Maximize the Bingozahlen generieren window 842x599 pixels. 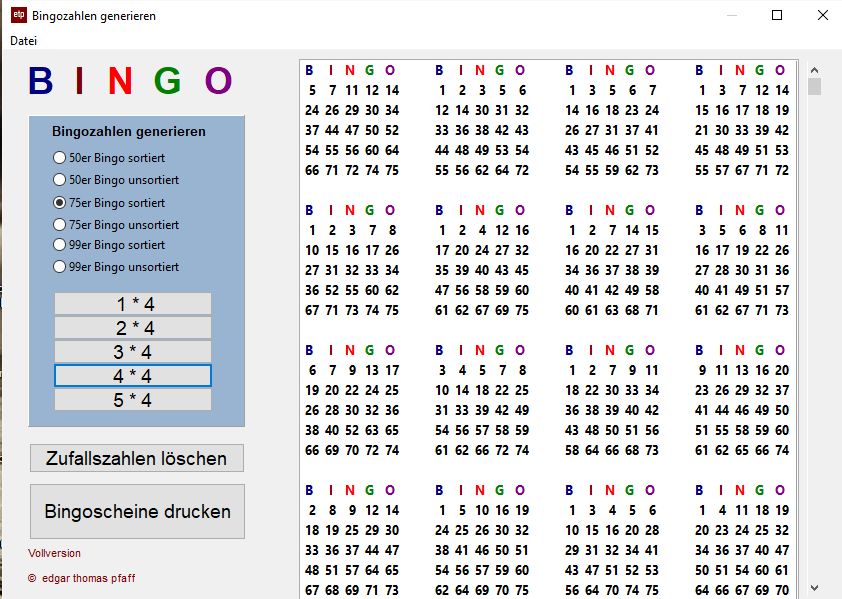(x=777, y=15)
